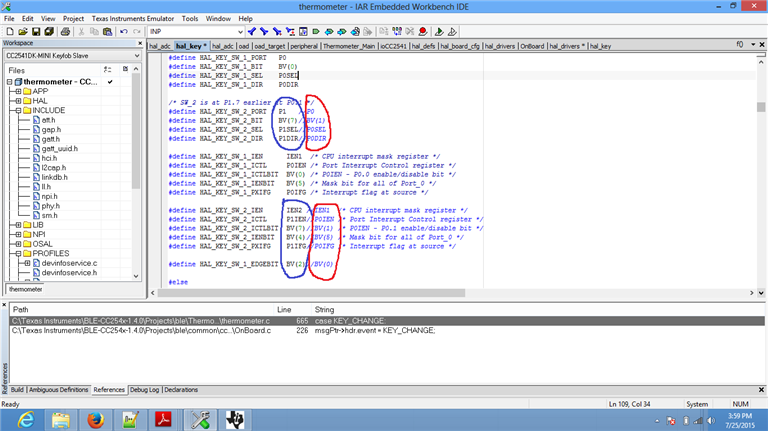Click the Redo arrow icon
This screenshot has width=768, height=431.
pyautogui.click(x=137, y=32)
